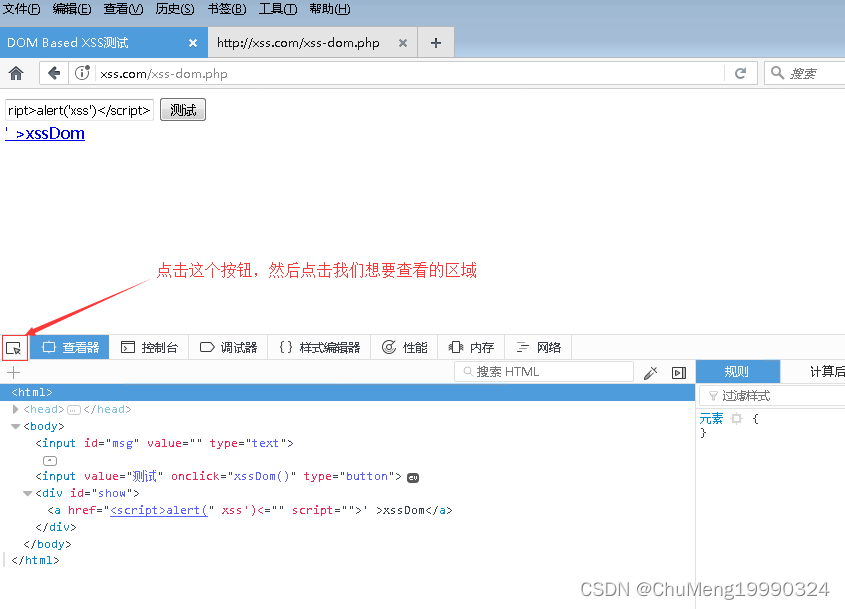The width and height of the screenshot is (845, 609).
Task: Close the xss-dom.php tab
Action: coord(403,43)
